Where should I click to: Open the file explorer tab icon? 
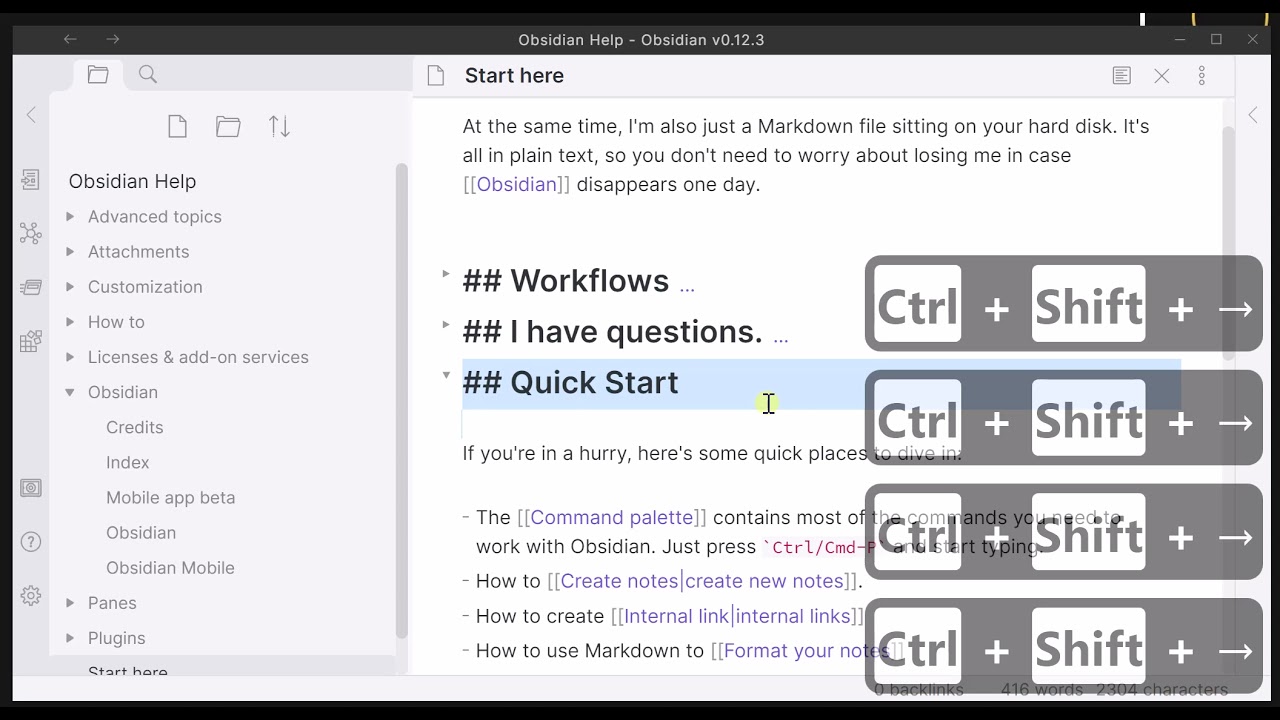98,75
